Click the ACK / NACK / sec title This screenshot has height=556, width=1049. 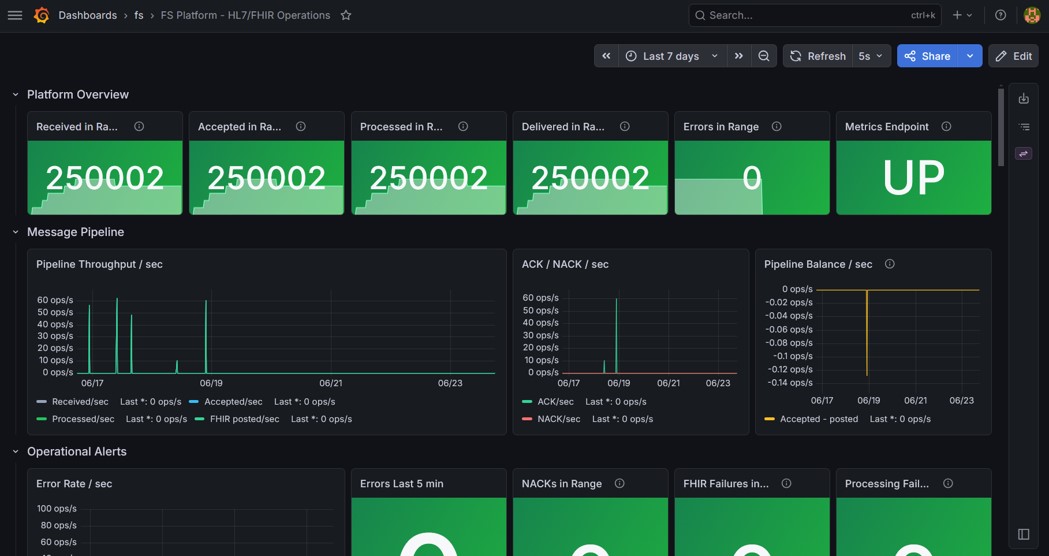(565, 264)
